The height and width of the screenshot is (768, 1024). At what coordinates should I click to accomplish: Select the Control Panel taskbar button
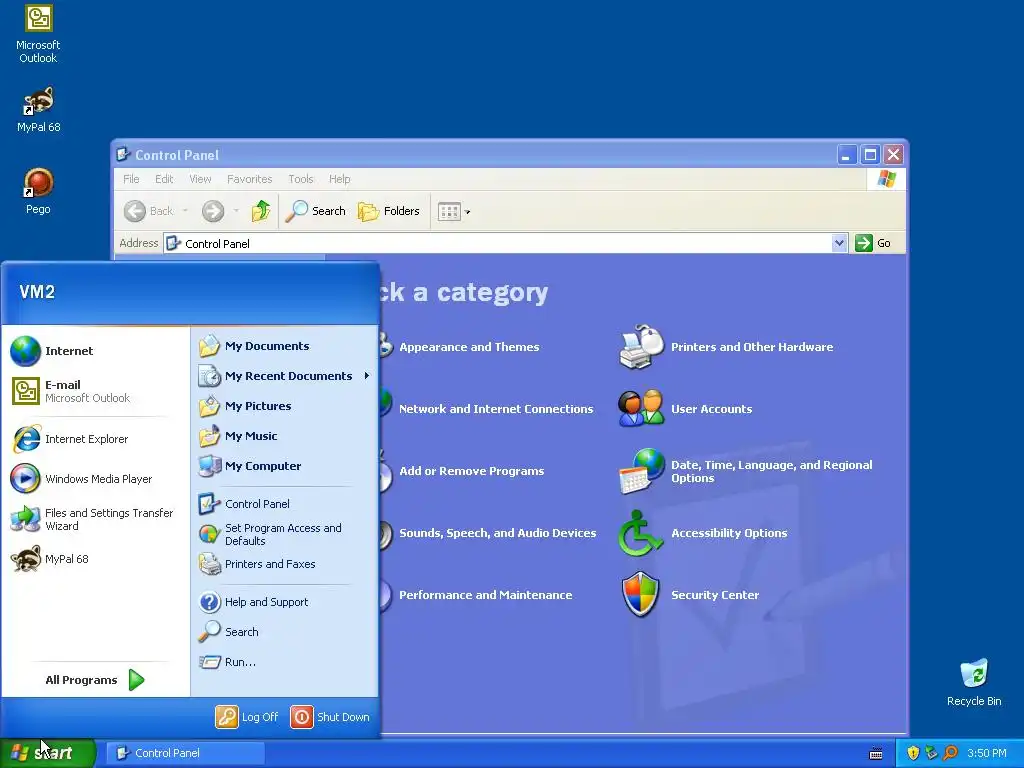185,753
